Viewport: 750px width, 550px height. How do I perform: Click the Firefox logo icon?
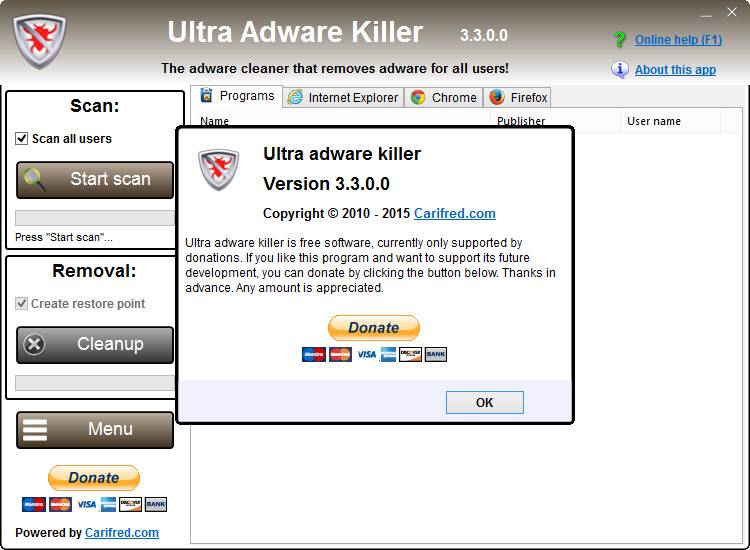point(496,97)
